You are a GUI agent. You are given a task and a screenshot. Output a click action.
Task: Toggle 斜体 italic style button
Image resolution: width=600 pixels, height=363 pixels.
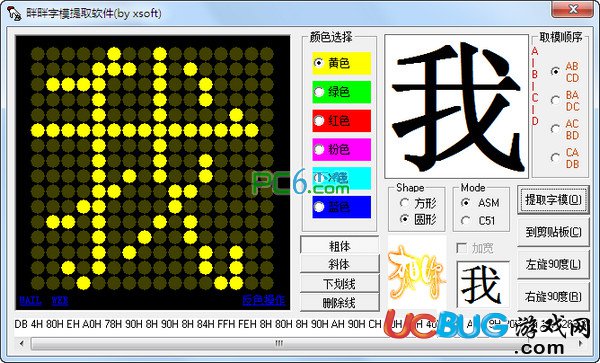[340, 264]
